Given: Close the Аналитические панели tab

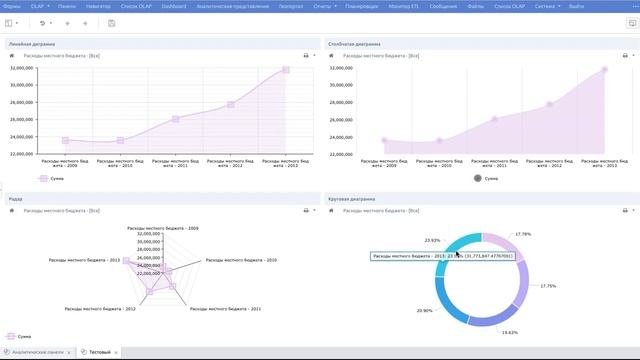Looking at the screenshot, I should 69,352.
